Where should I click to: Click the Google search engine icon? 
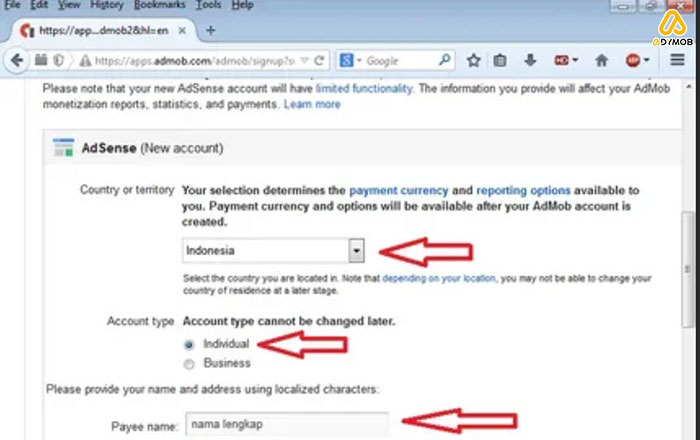pos(346,60)
